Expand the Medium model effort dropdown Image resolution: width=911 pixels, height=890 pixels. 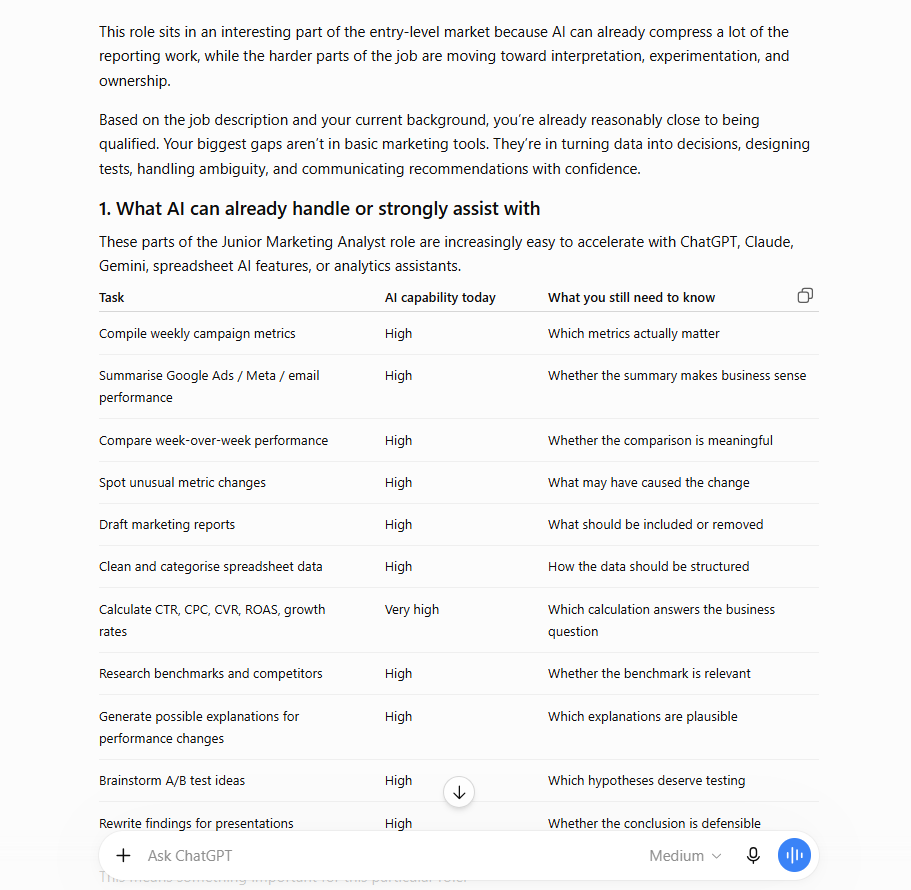tap(685, 856)
